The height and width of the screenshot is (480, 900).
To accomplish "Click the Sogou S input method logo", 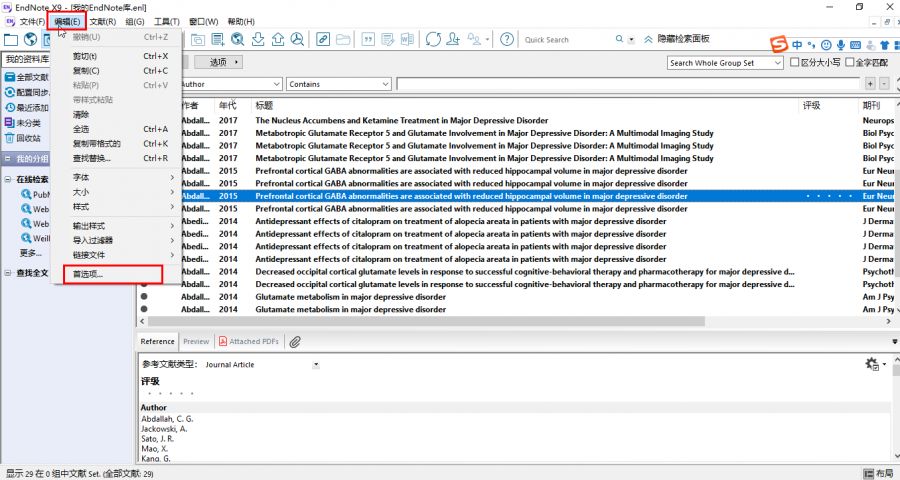I will pos(778,44).
